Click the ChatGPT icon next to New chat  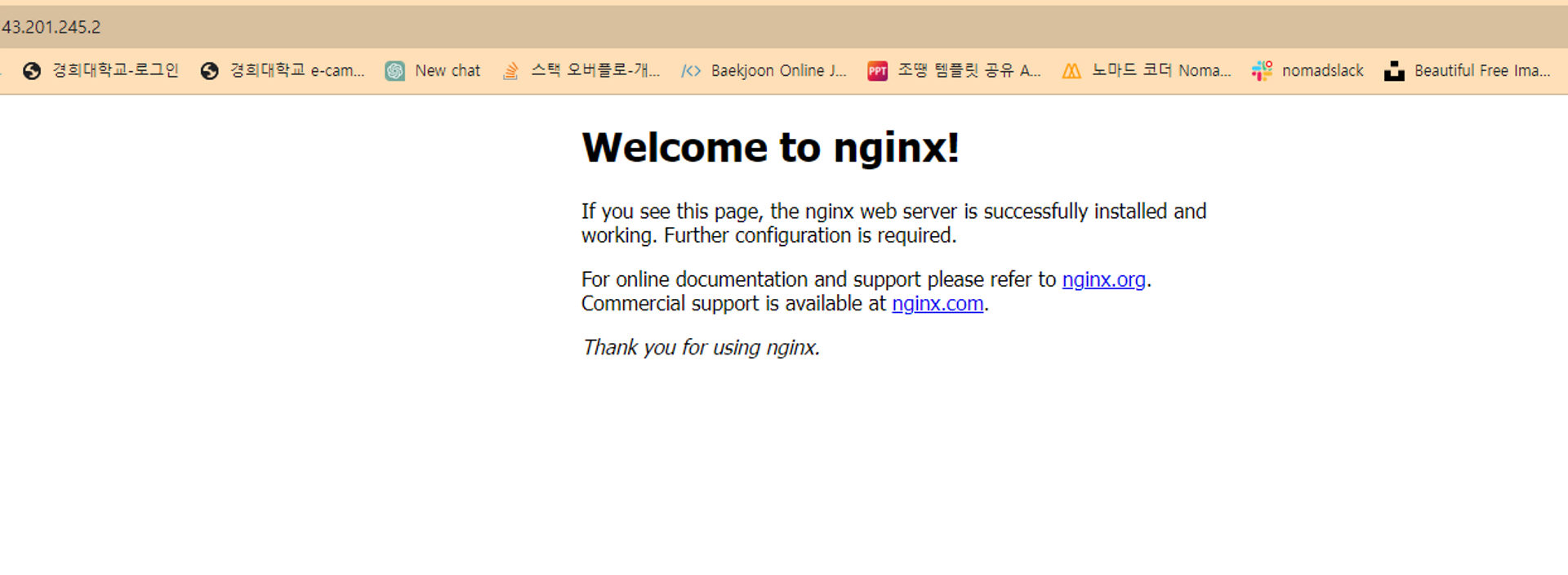tap(395, 71)
